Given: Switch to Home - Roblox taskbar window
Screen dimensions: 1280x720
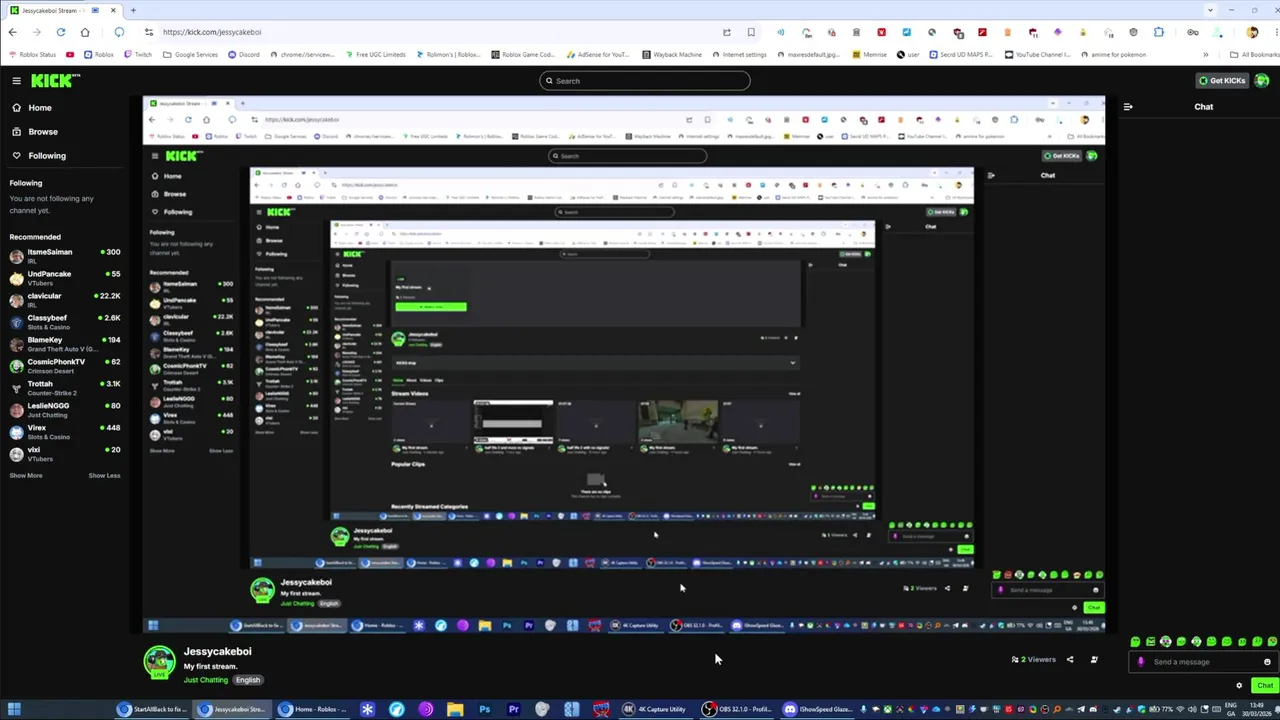Looking at the screenshot, I should point(314,710).
